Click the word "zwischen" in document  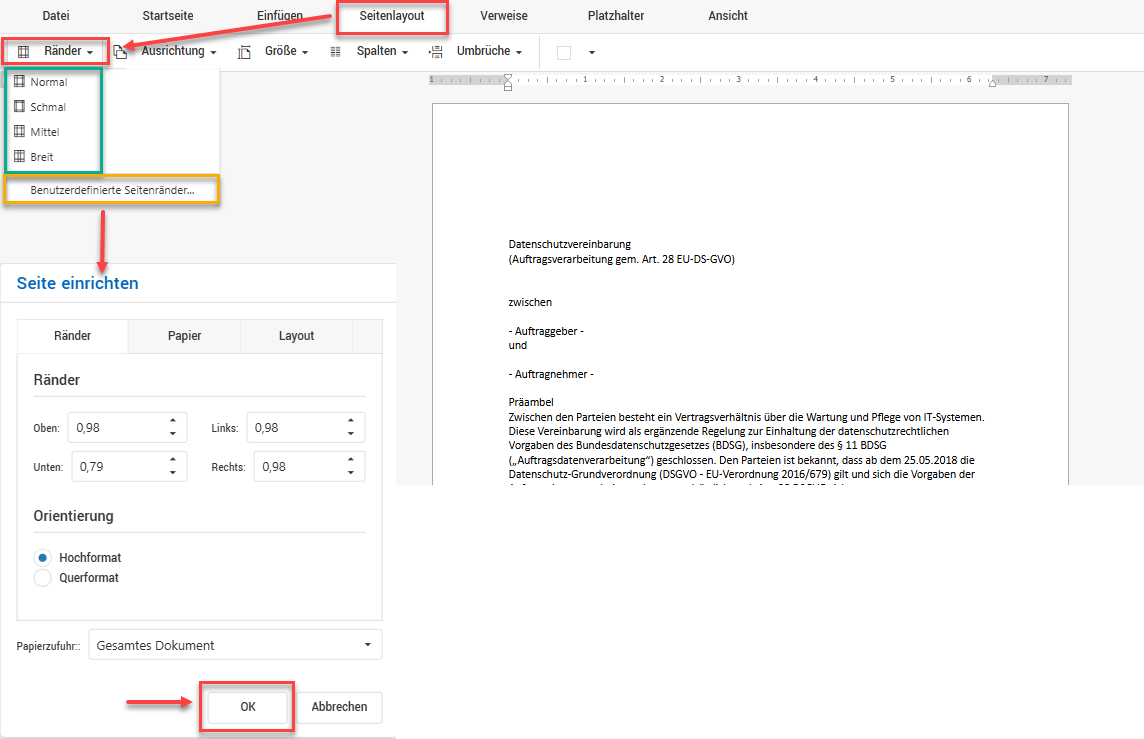pos(530,302)
